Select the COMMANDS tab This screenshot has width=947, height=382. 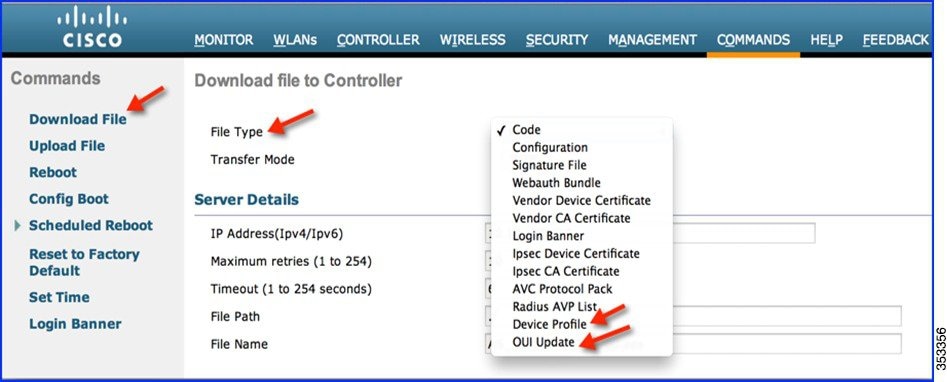coord(753,40)
